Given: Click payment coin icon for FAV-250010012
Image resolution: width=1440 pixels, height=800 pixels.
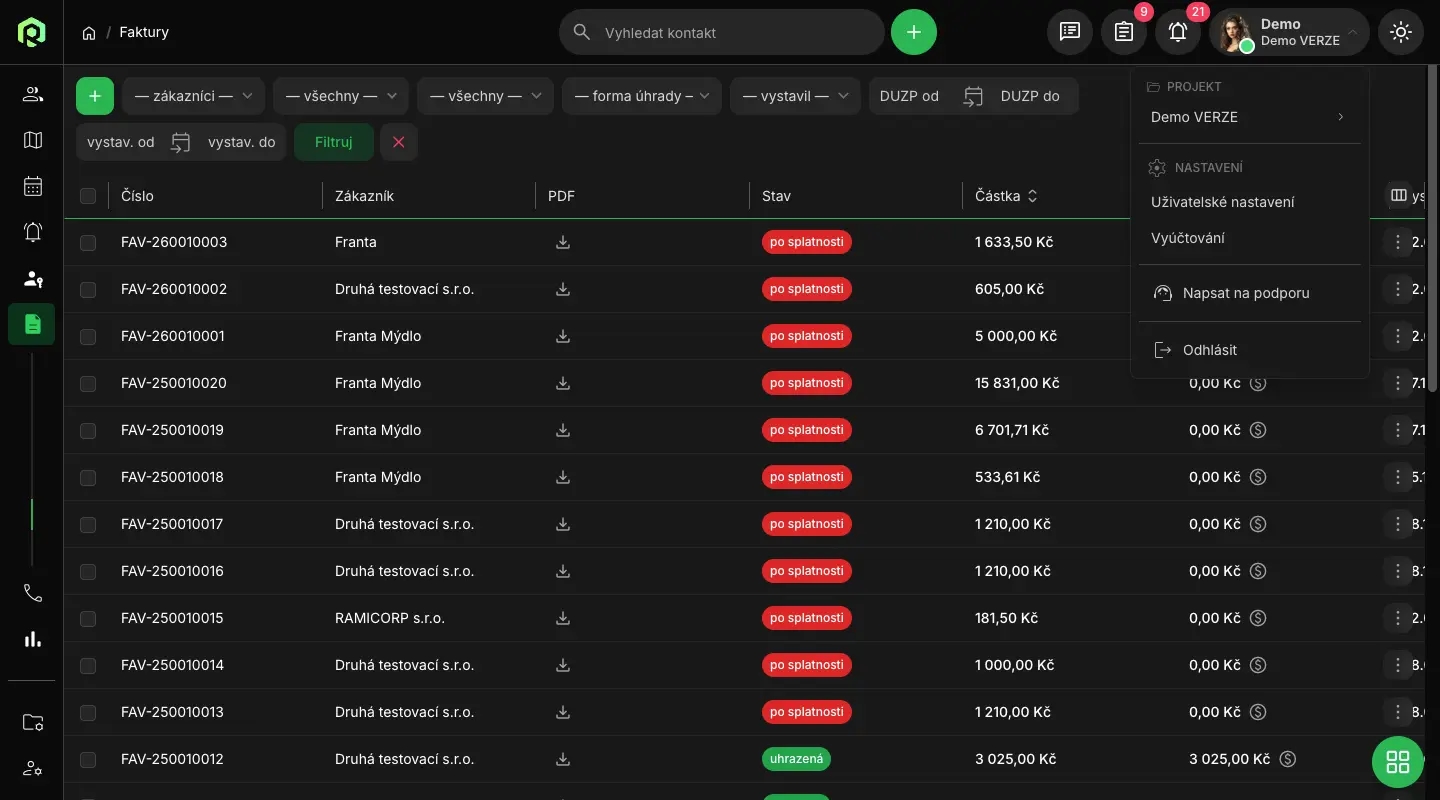Looking at the screenshot, I should (x=1288, y=759).
